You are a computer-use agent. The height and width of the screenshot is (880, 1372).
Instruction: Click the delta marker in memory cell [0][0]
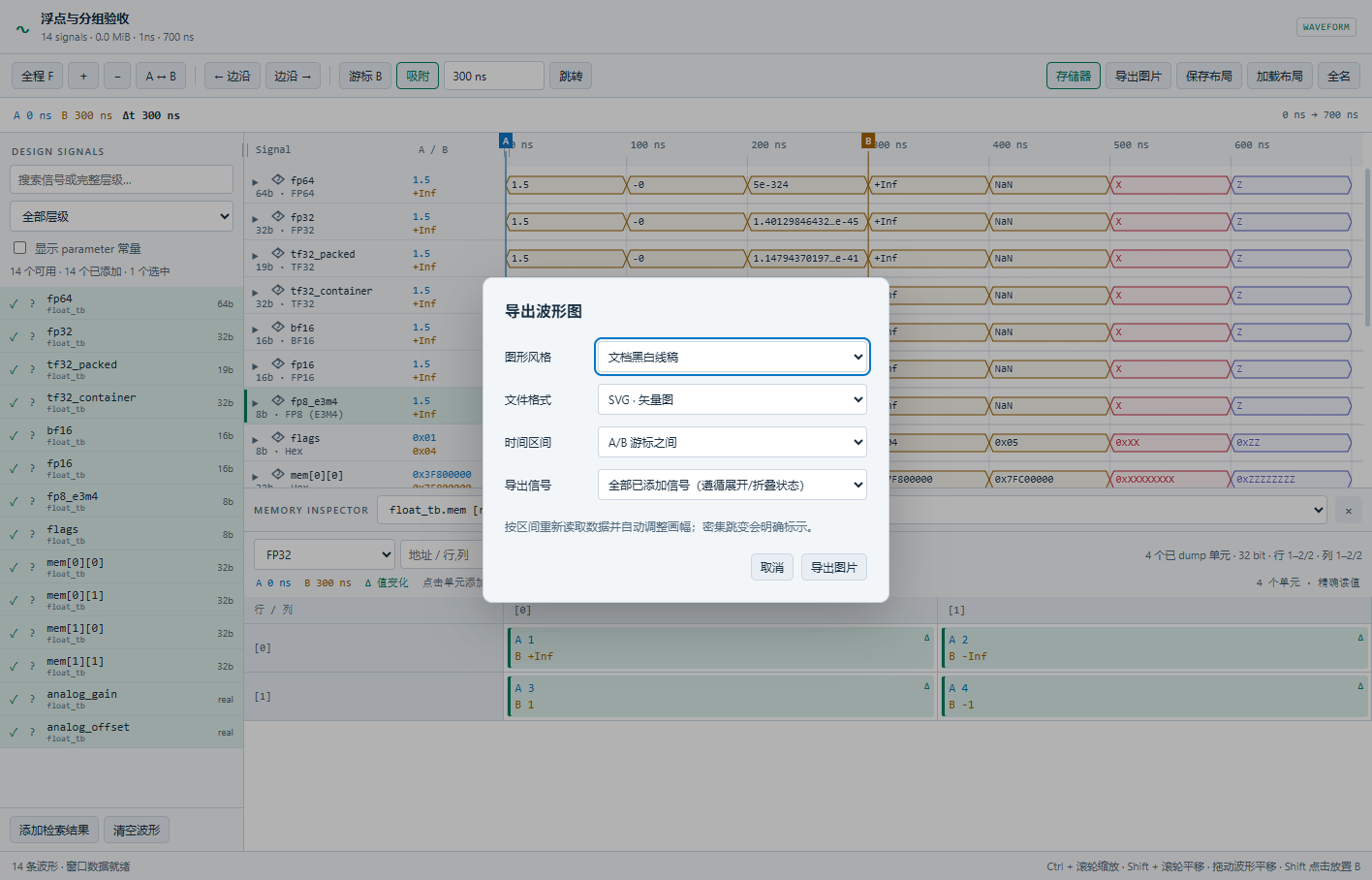(x=926, y=638)
